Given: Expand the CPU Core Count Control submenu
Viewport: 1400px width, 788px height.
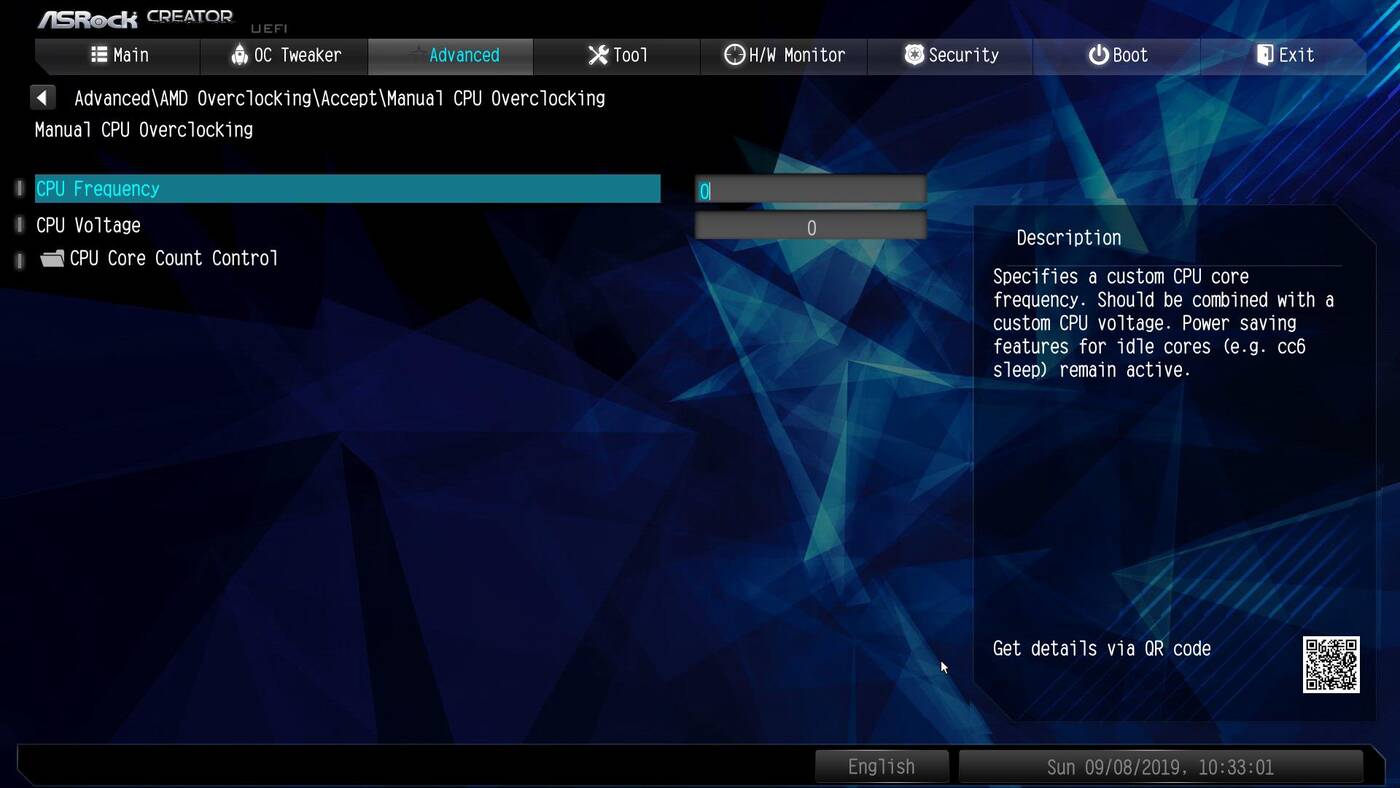Looking at the screenshot, I should [173, 259].
